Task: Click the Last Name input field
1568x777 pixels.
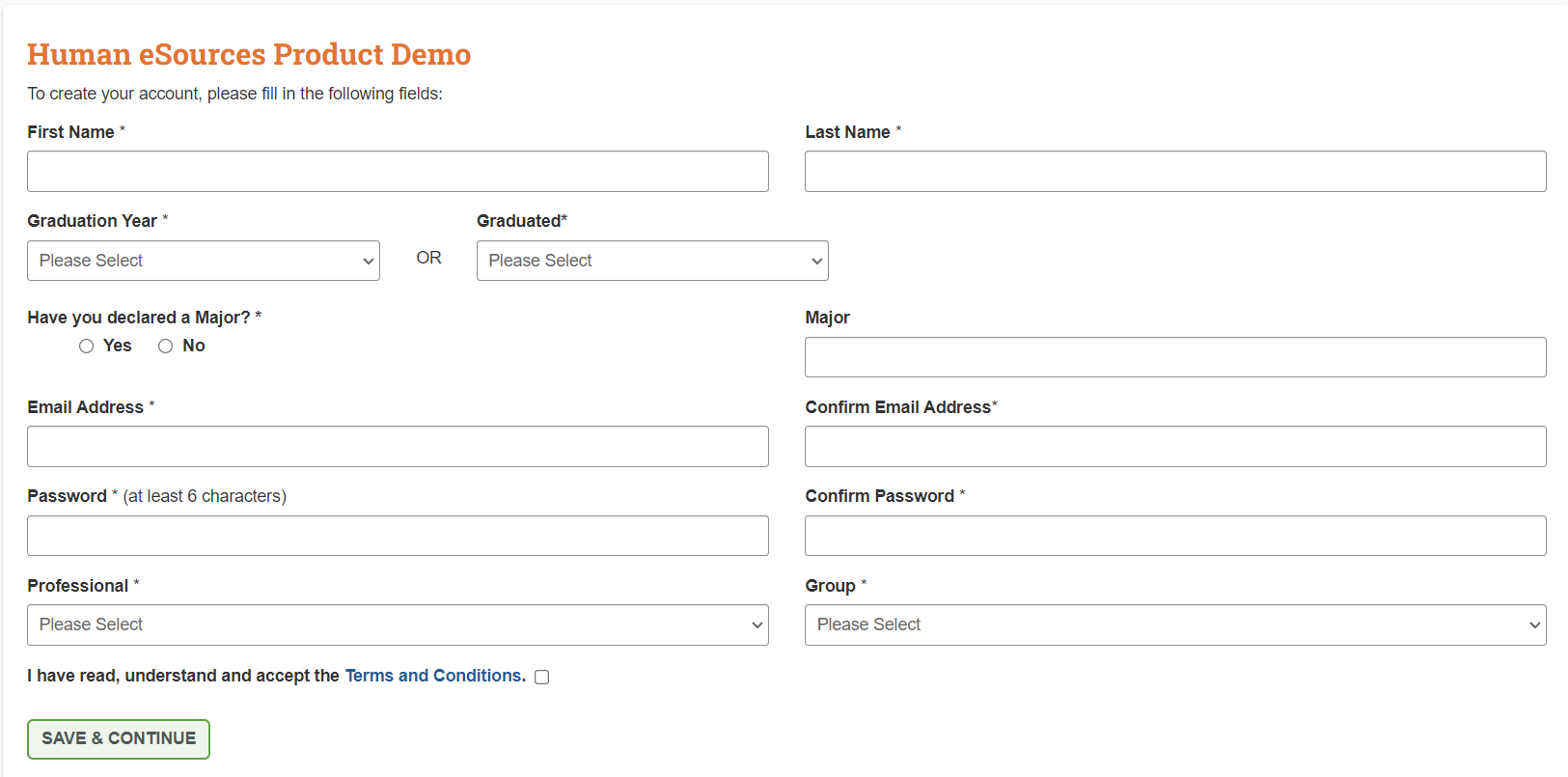Action: [x=1175, y=171]
